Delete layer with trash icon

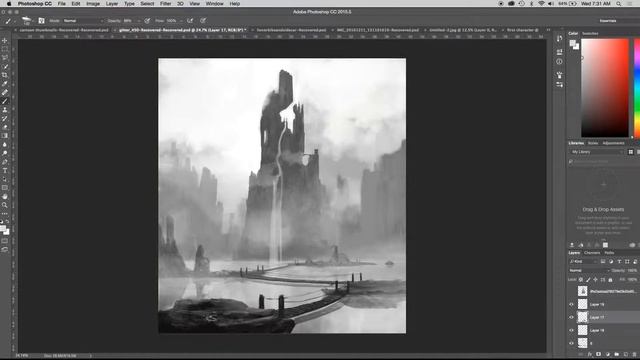pos(634,354)
